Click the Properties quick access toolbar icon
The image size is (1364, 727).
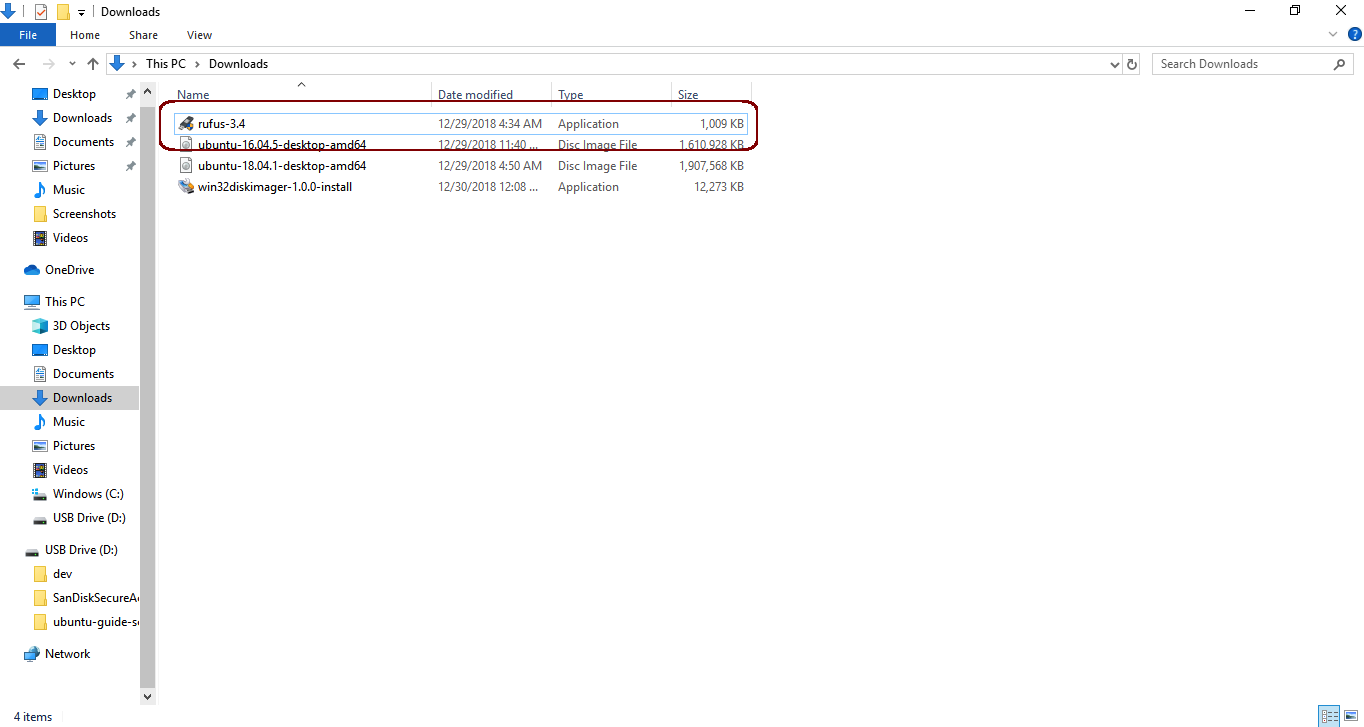pyautogui.click(x=40, y=12)
